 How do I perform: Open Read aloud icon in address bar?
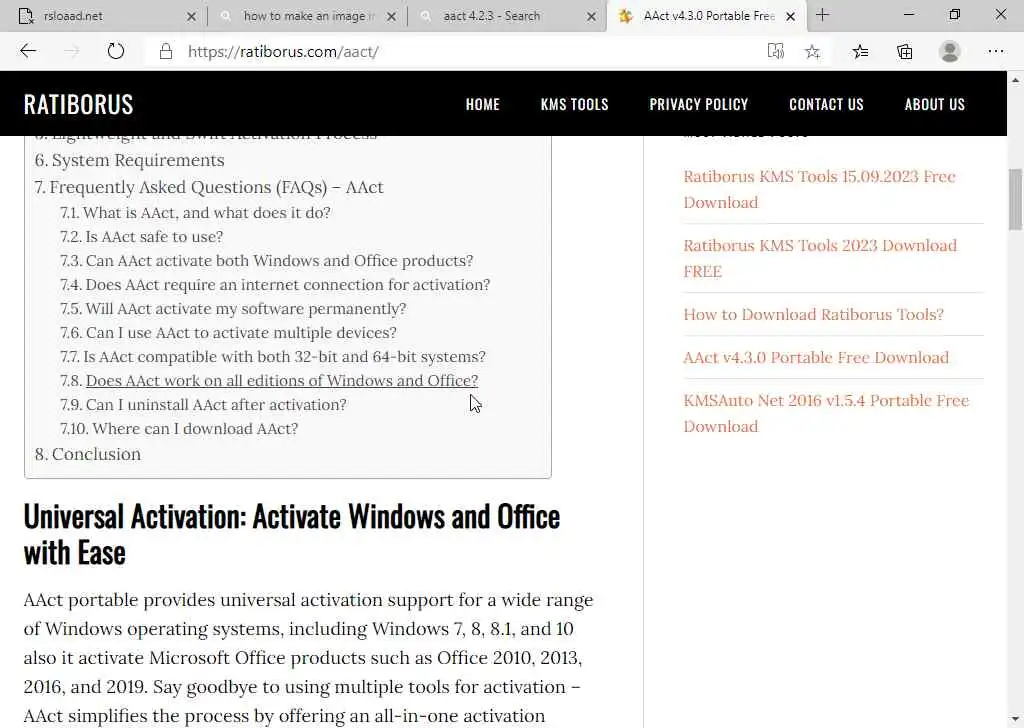[775, 51]
